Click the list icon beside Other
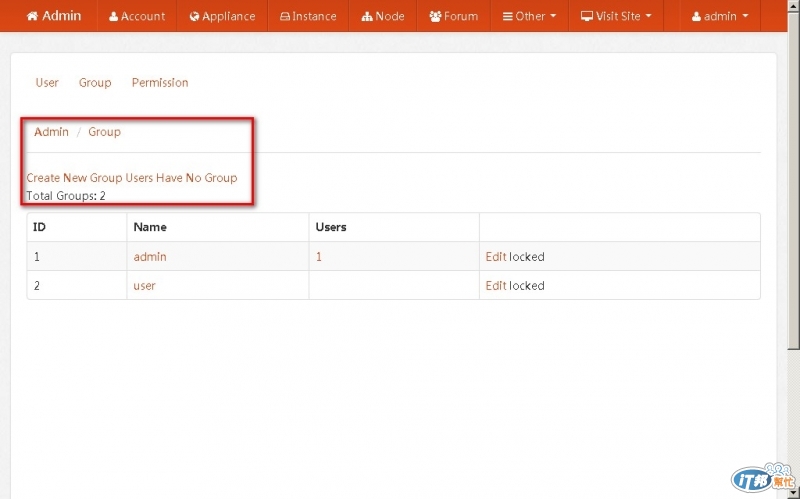800x499 pixels. click(x=507, y=16)
